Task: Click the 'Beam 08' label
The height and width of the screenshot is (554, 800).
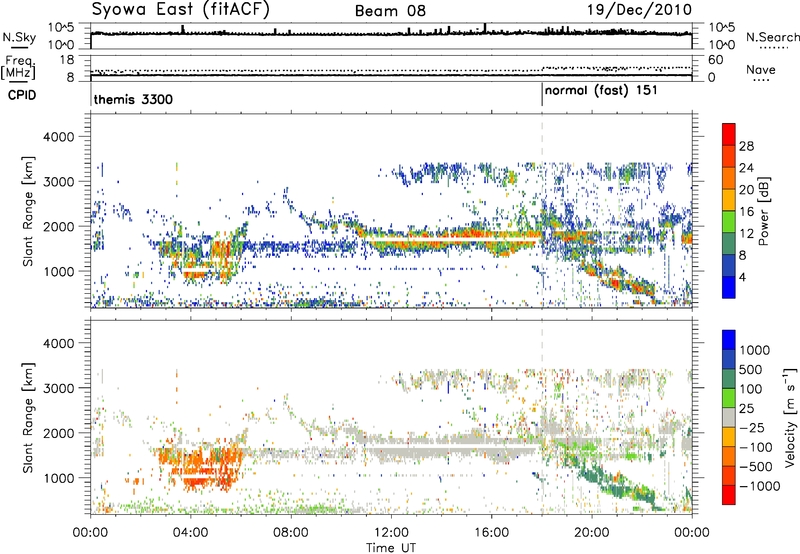Action: [x=390, y=11]
